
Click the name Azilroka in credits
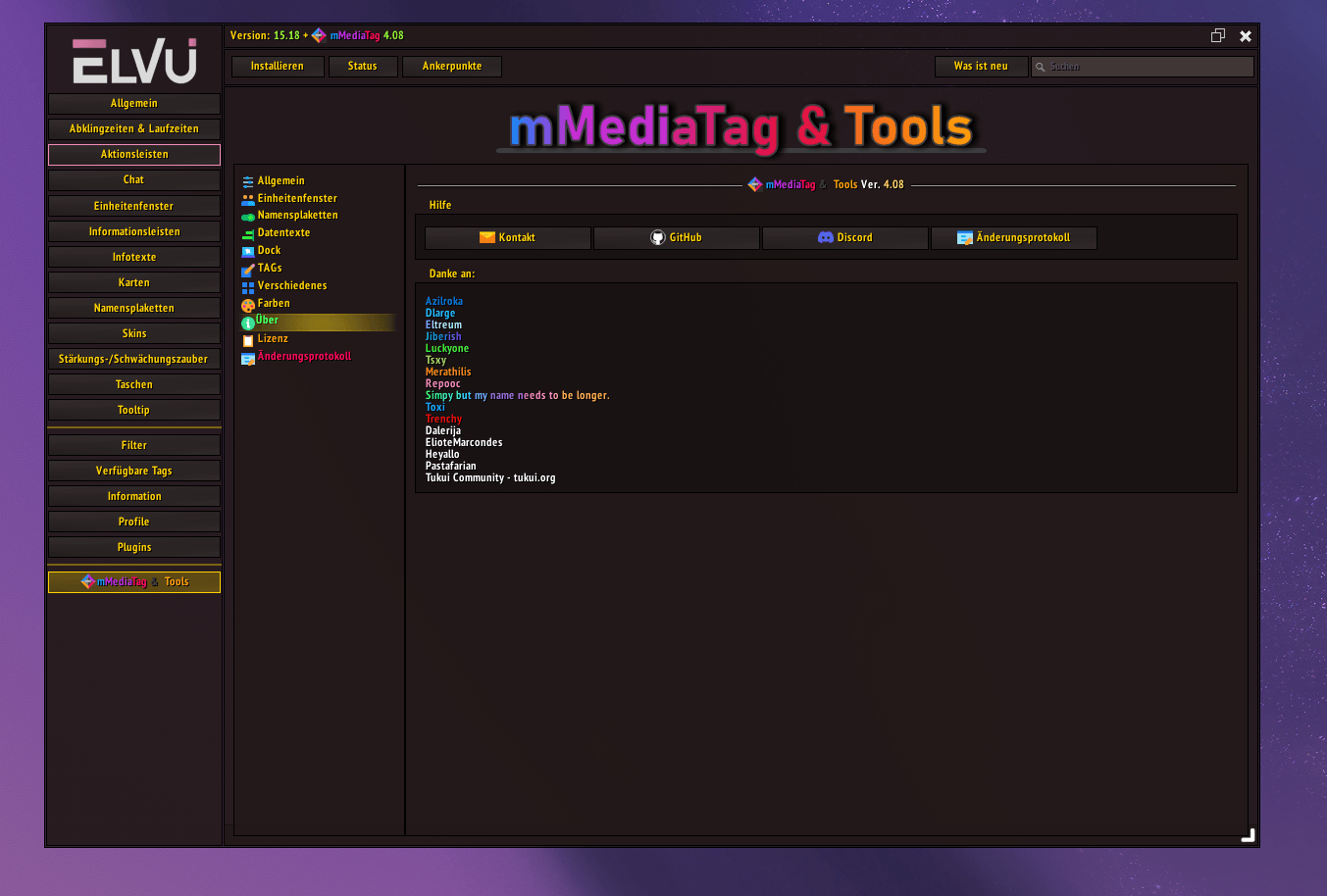click(x=444, y=302)
